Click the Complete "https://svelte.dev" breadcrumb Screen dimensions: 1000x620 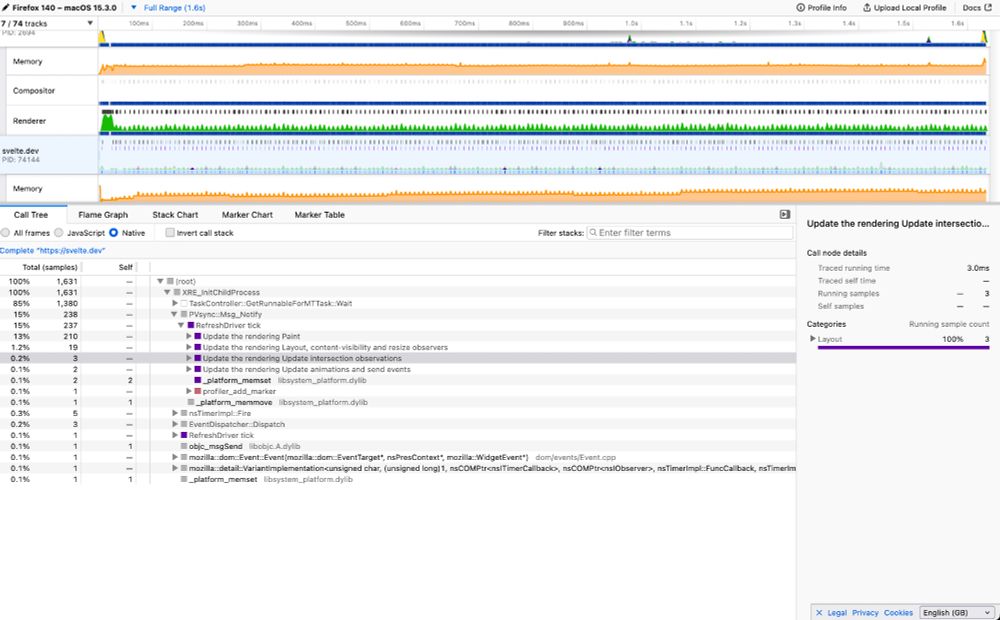coord(52,251)
